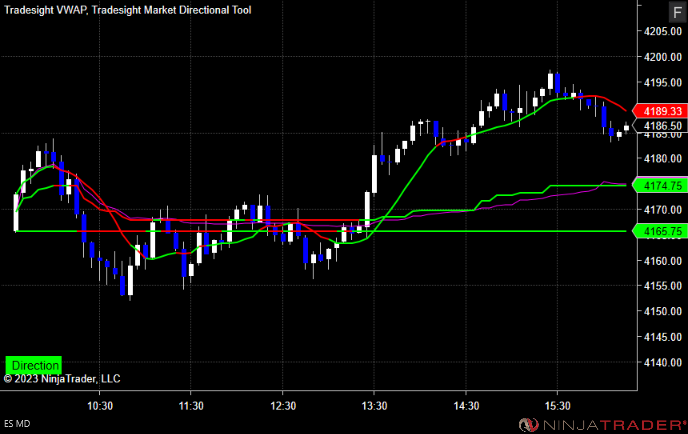Click the 2023 NinjaTrader, LLC copyright text
Image resolution: width=688 pixels, height=434 pixels.
tap(62, 379)
